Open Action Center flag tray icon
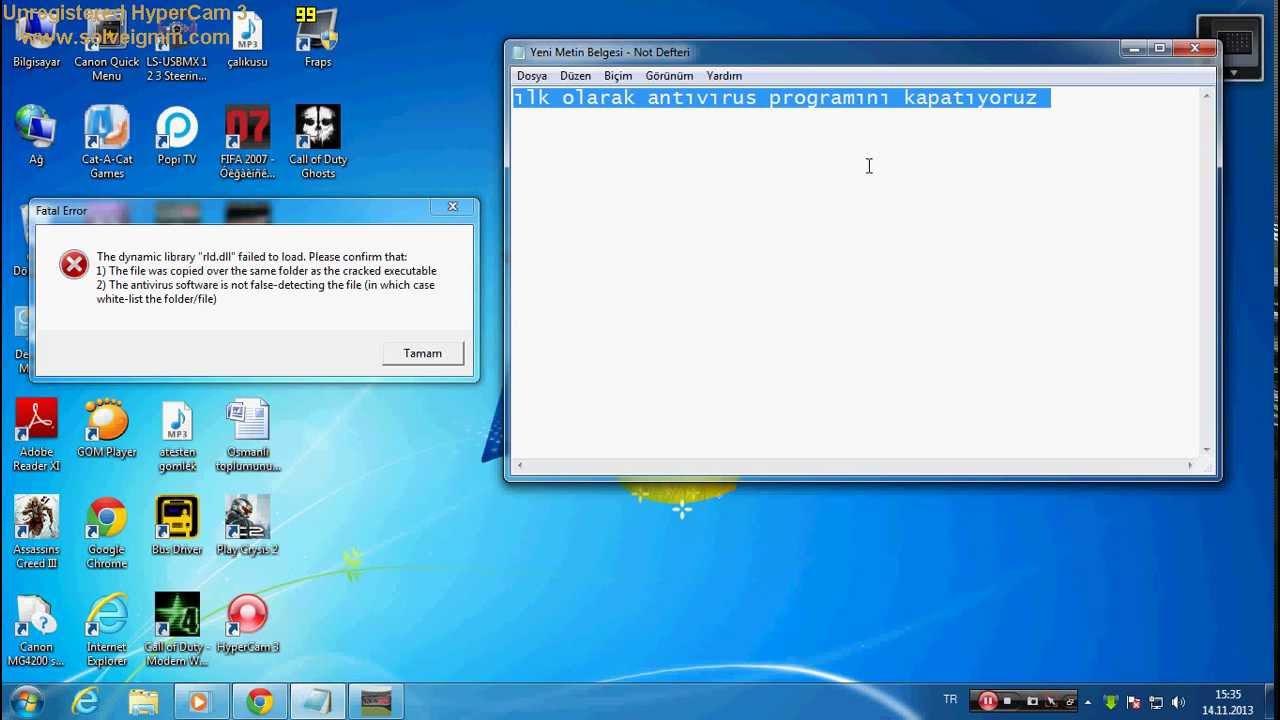Viewport: 1280px width, 720px height. (1133, 702)
